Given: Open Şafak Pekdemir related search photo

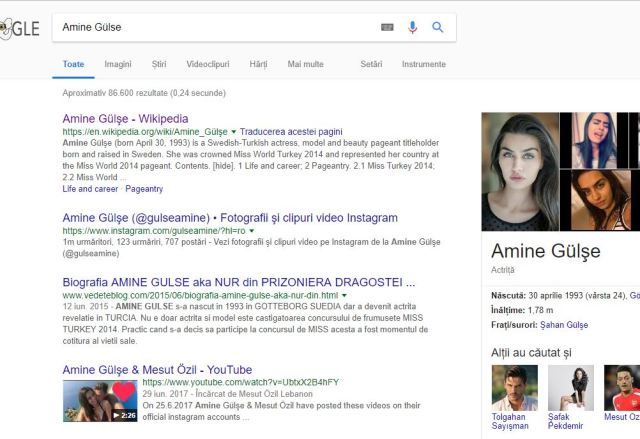Looking at the screenshot, I should 571,388.
